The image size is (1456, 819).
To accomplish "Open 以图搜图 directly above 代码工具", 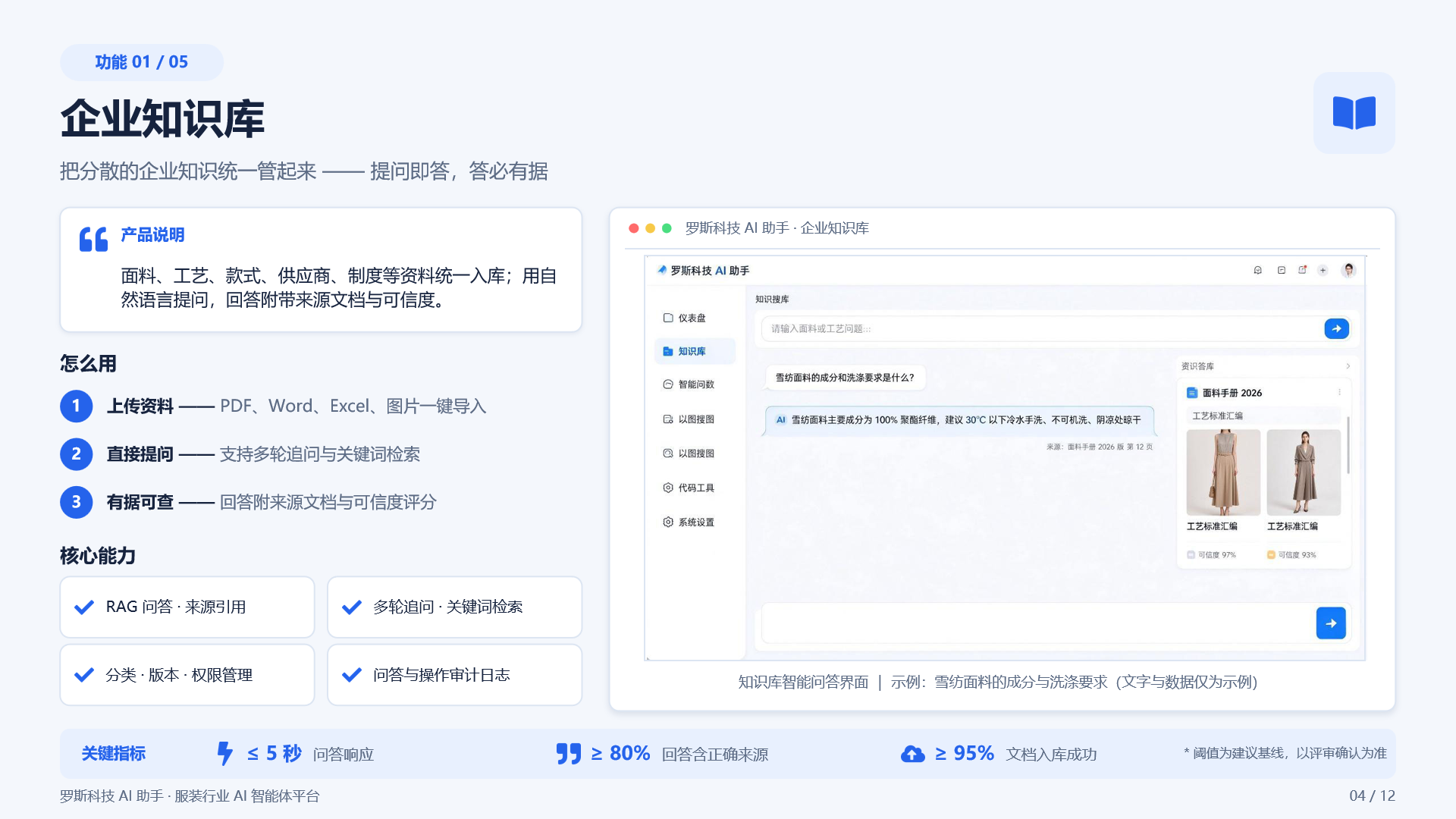I will (x=689, y=453).
